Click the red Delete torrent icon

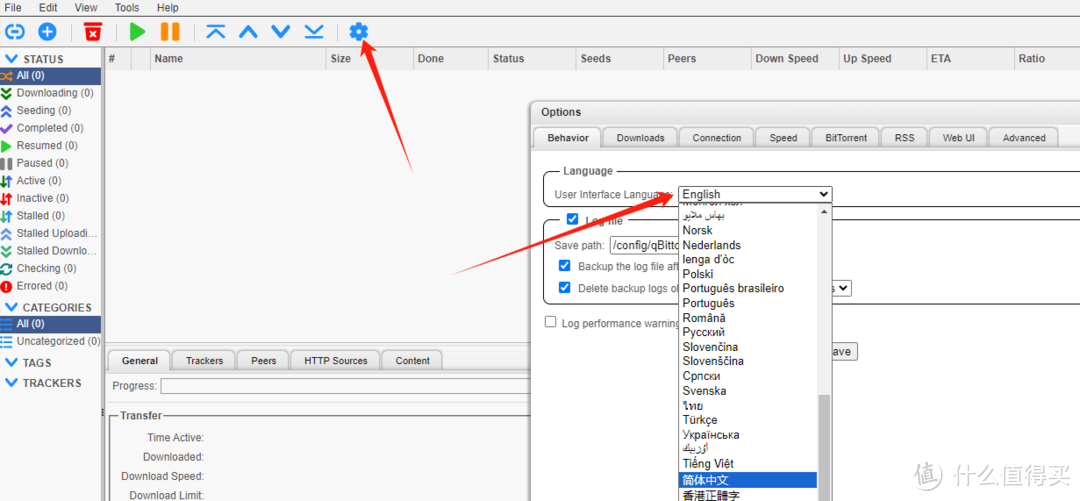pyautogui.click(x=93, y=32)
